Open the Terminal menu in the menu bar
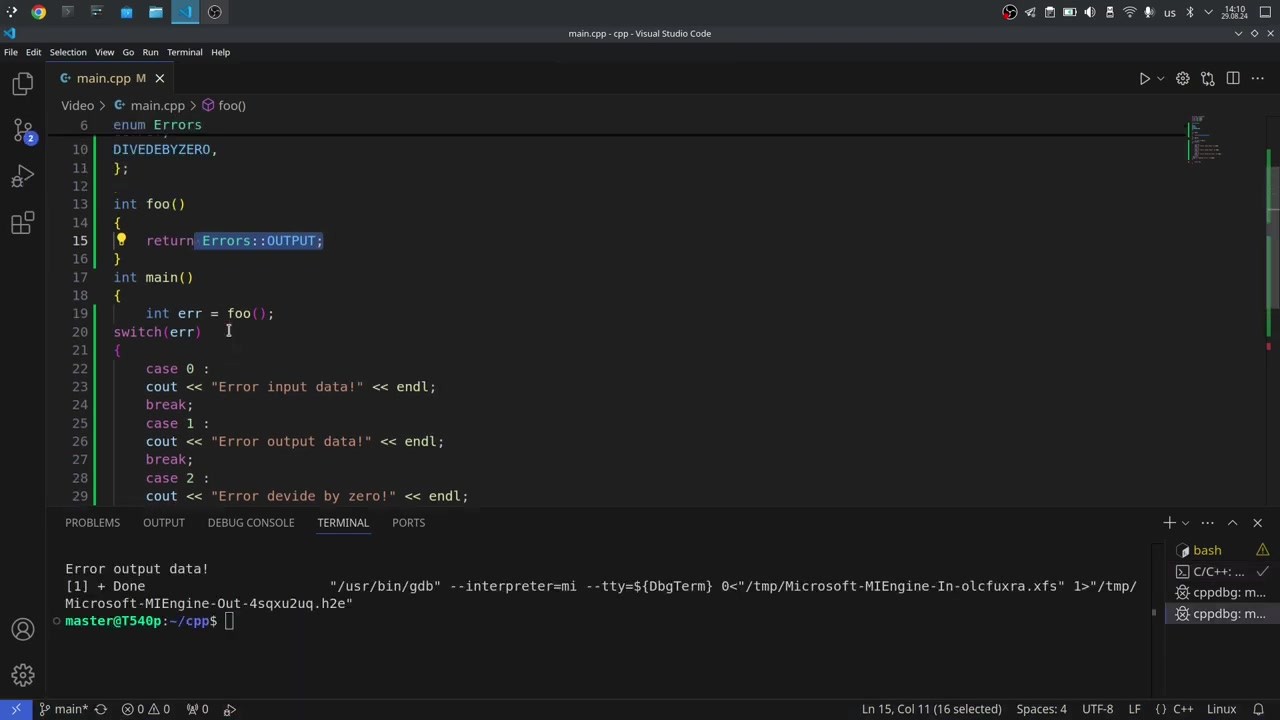 184,52
